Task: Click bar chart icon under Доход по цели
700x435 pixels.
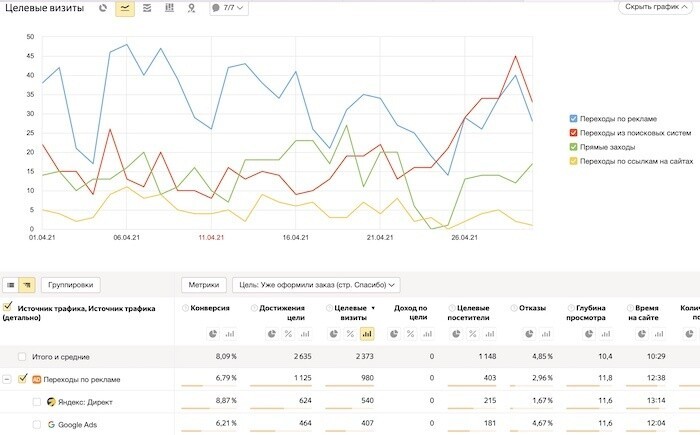Action: tap(427, 334)
